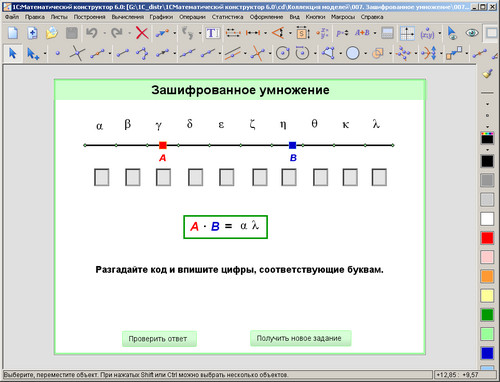This screenshot has height=382, width=500.
Task: Open the text tool T icon
Action: click(x=212, y=33)
